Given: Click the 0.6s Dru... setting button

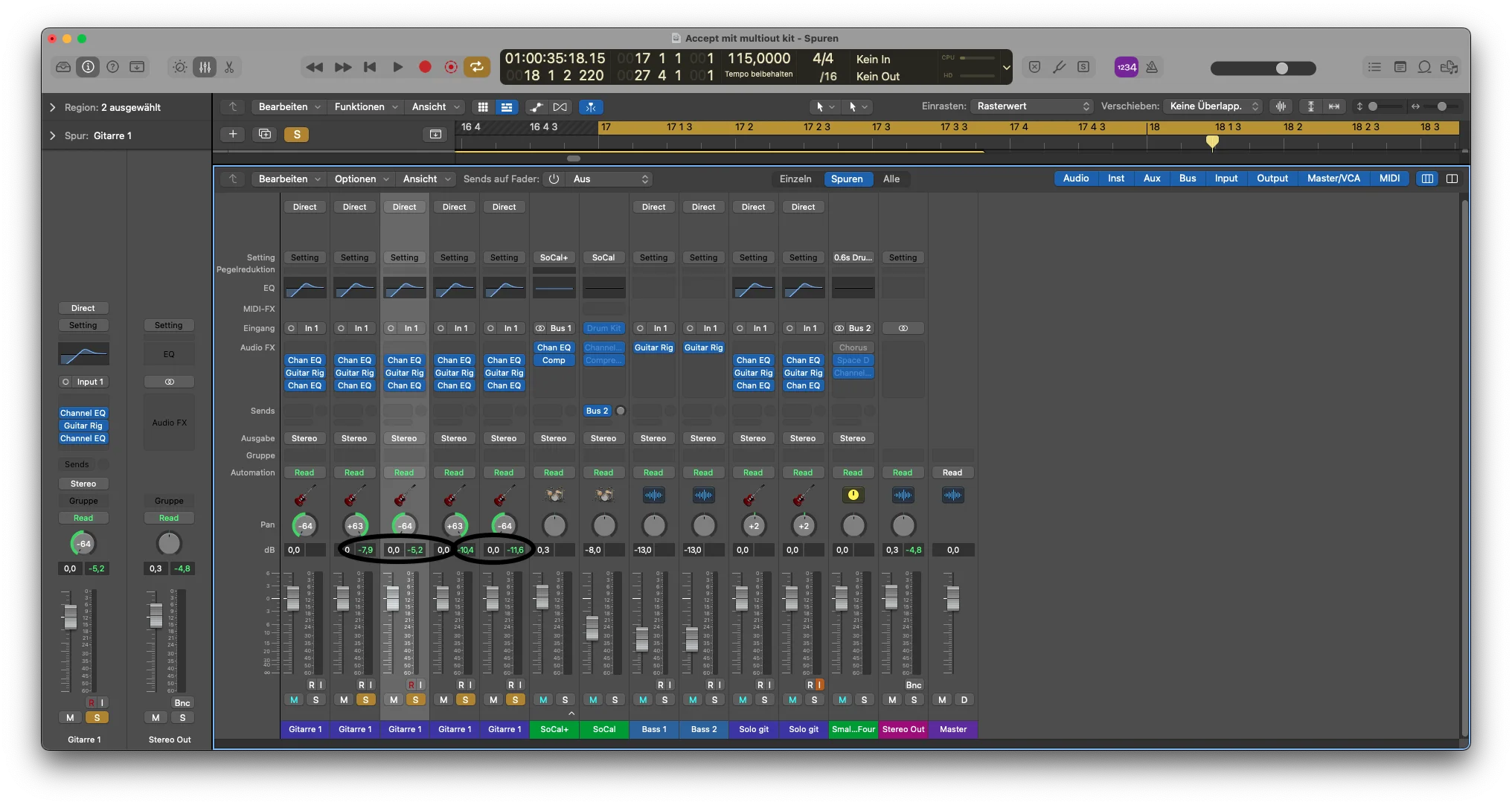Looking at the screenshot, I should pos(853,258).
